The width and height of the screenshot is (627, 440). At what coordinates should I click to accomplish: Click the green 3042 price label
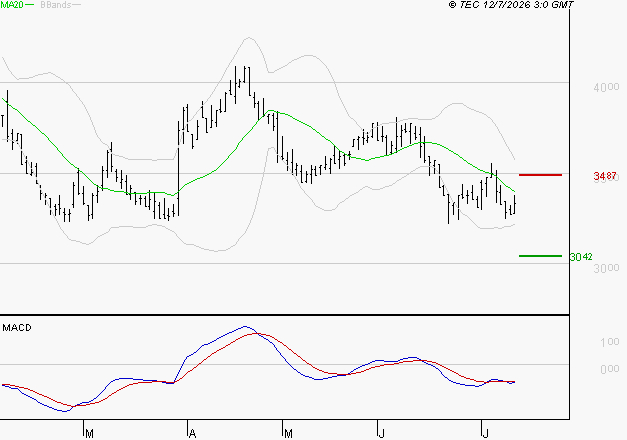(581, 256)
